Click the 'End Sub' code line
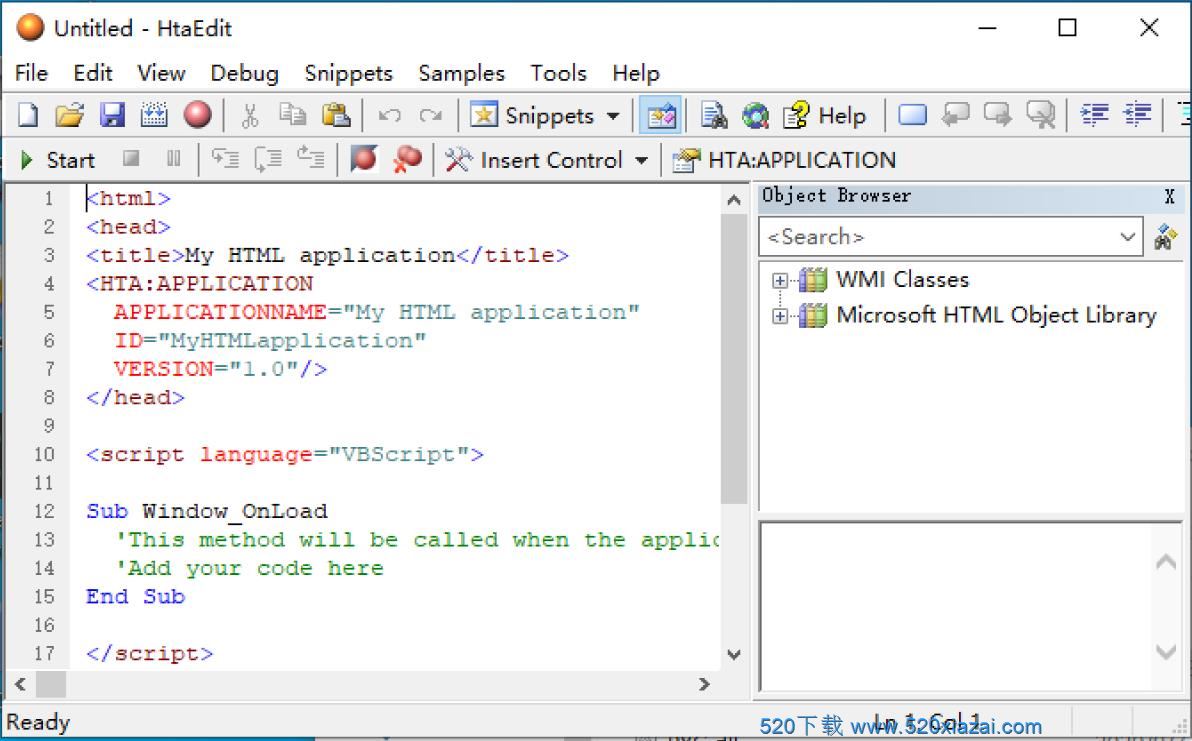 click(x=135, y=597)
